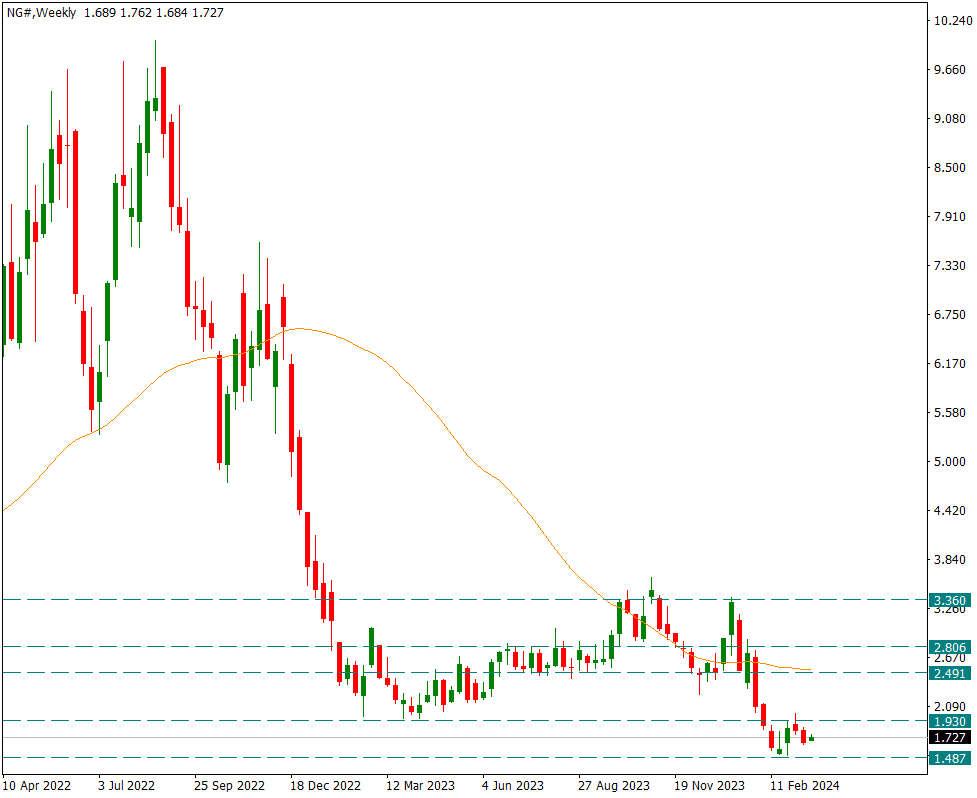Click the 4.420 price axis value
The image size is (977, 798).
(950, 511)
